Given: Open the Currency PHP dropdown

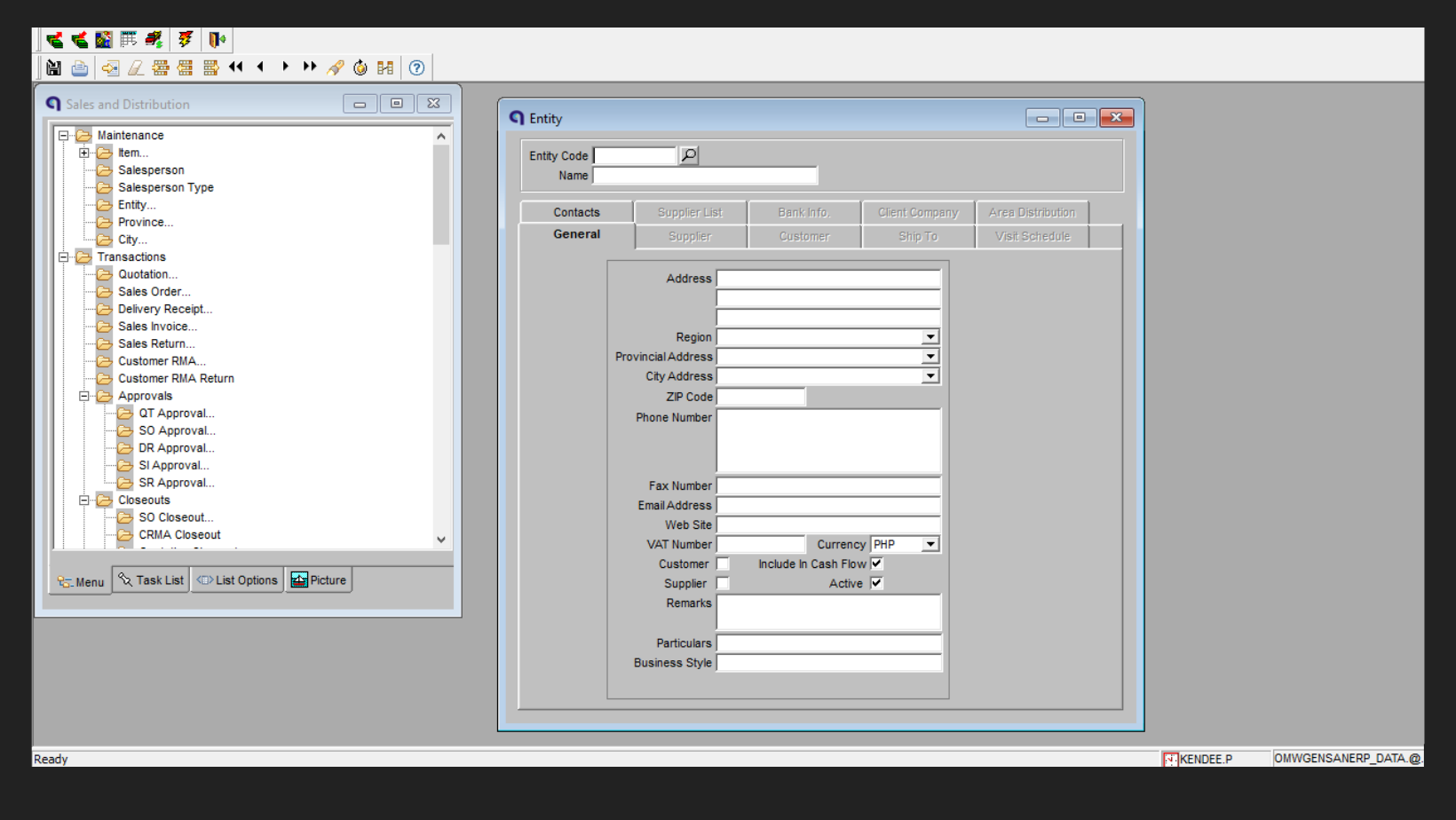Looking at the screenshot, I should click(x=930, y=544).
